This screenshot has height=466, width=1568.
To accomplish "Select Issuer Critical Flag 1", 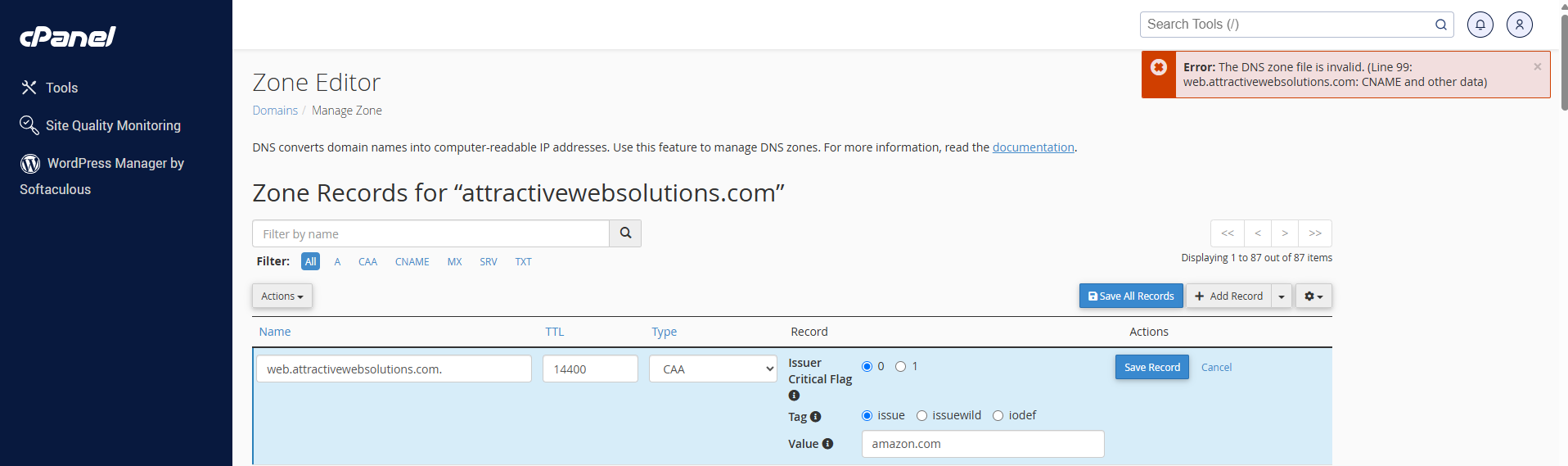I will point(900,366).
